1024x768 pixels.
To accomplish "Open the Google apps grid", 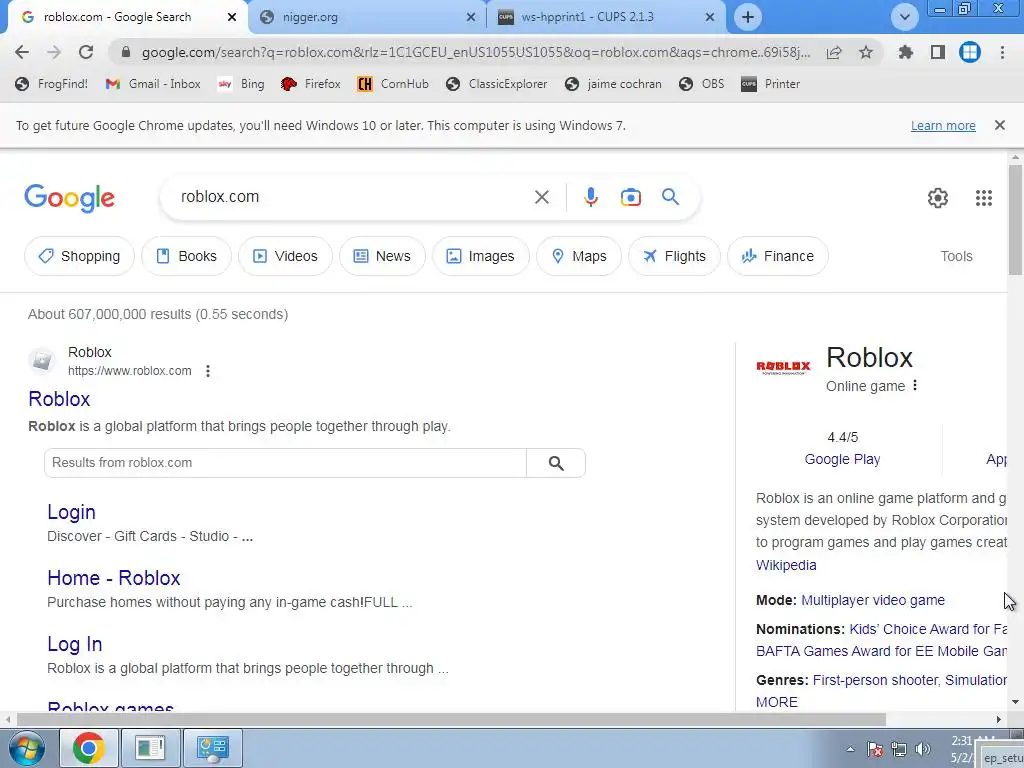I will click(x=984, y=198).
